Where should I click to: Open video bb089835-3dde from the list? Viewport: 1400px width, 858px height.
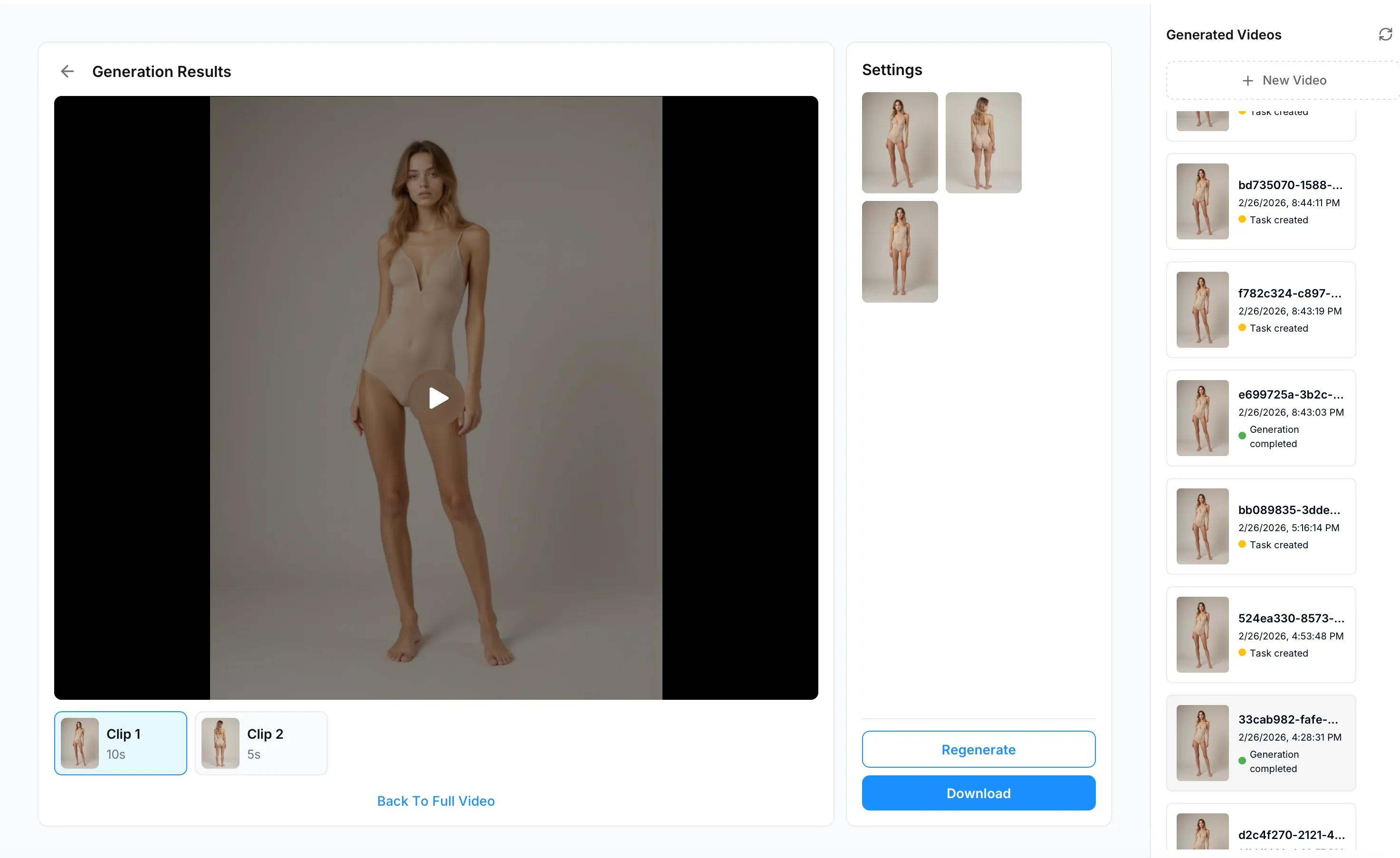[1261, 526]
